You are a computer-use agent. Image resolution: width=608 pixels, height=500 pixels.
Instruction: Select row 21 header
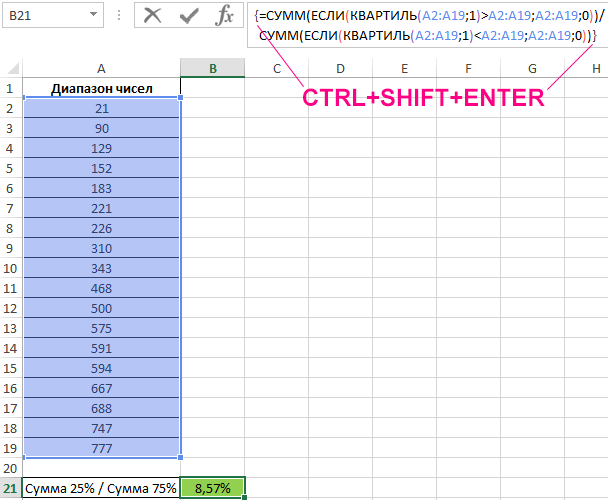tap(11, 488)
